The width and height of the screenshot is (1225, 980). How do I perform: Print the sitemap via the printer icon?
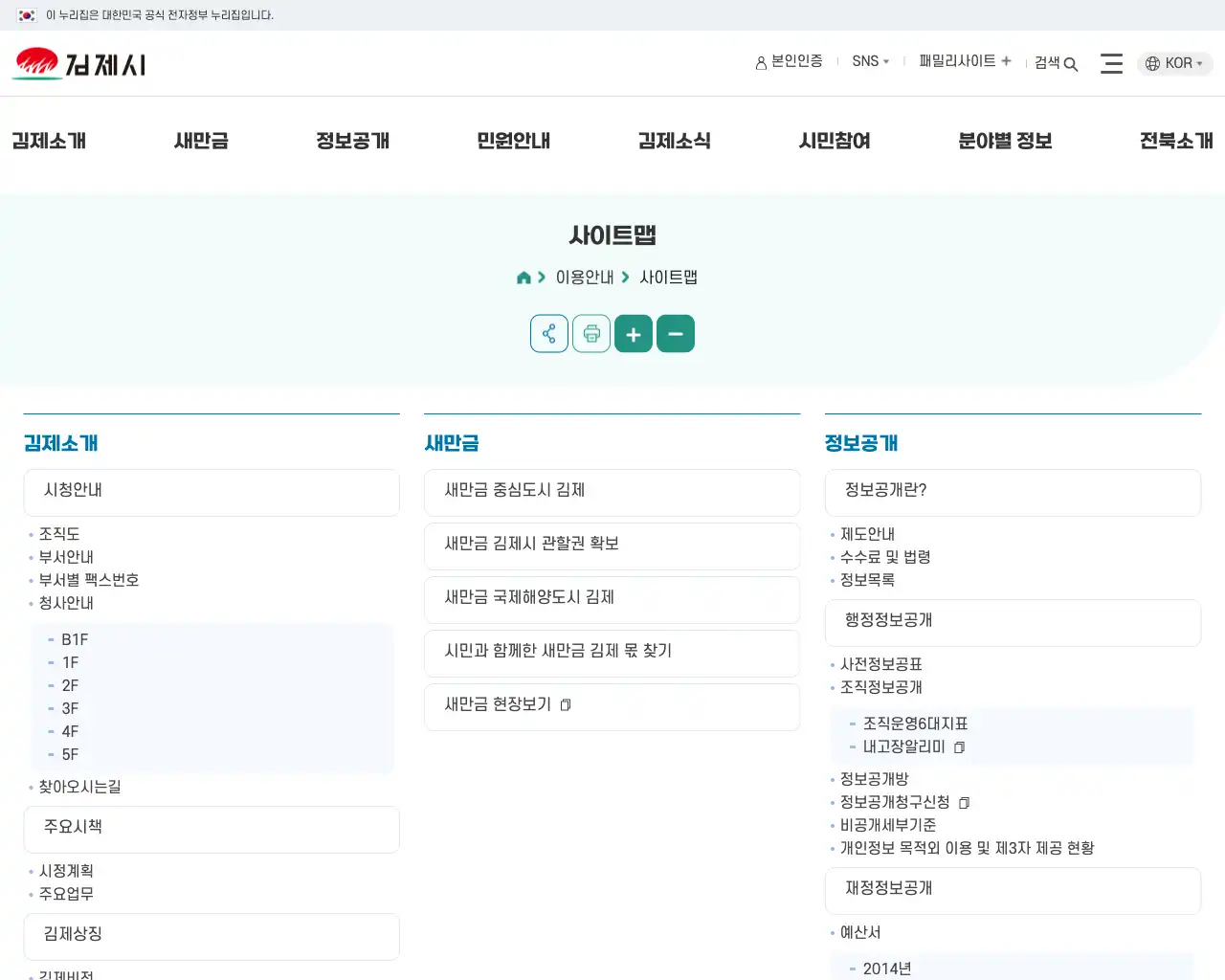click(x=590, y=333)
